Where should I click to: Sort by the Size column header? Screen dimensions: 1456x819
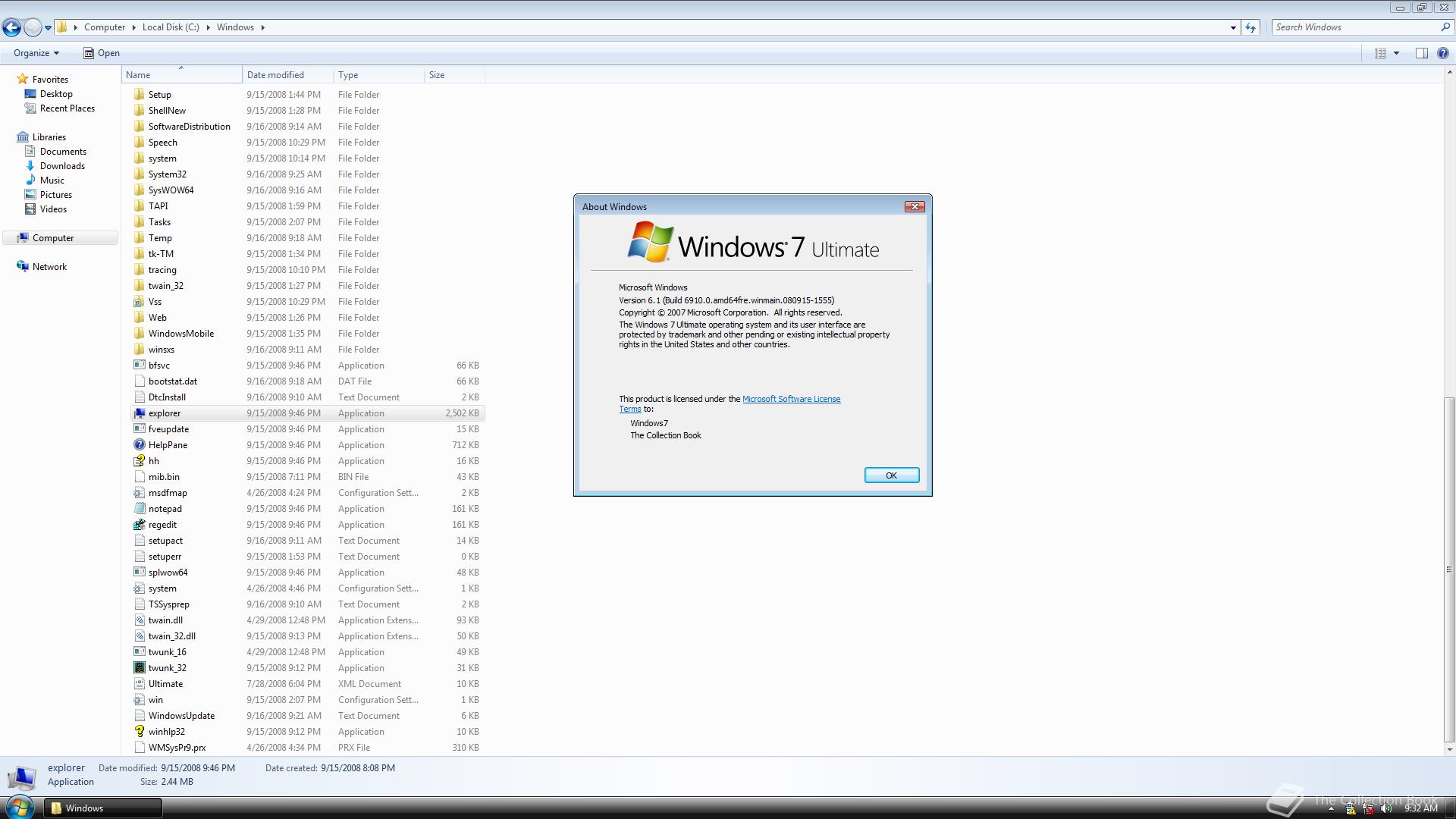coord(455,75)
